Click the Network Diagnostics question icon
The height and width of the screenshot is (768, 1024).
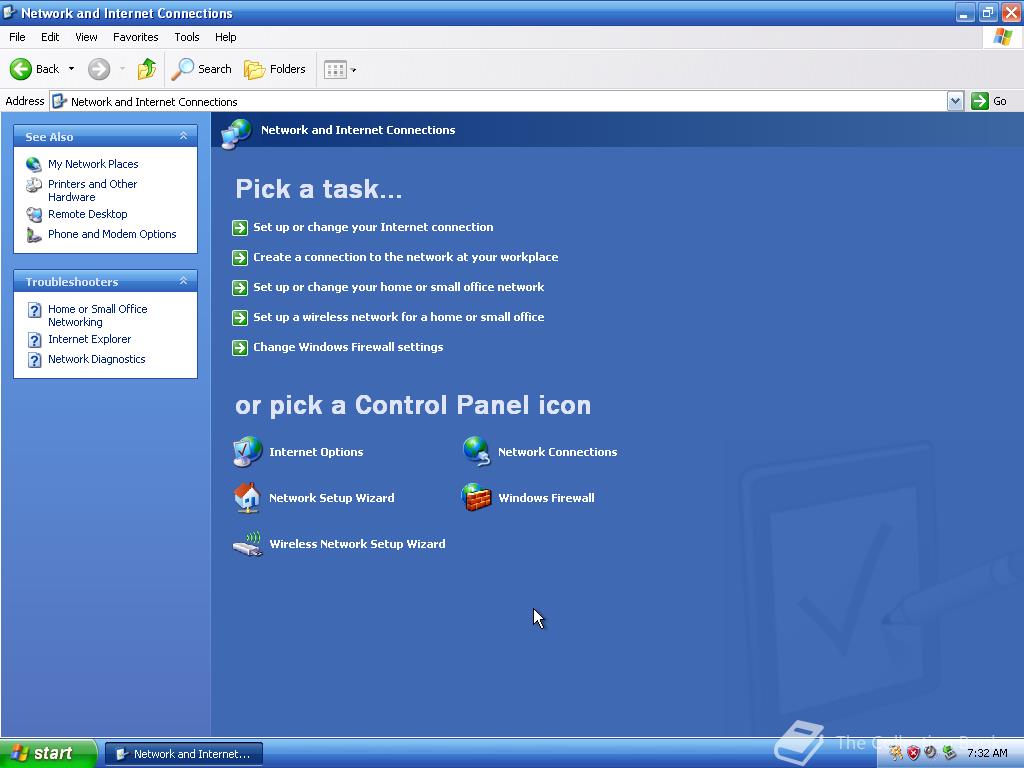point(35,360)
